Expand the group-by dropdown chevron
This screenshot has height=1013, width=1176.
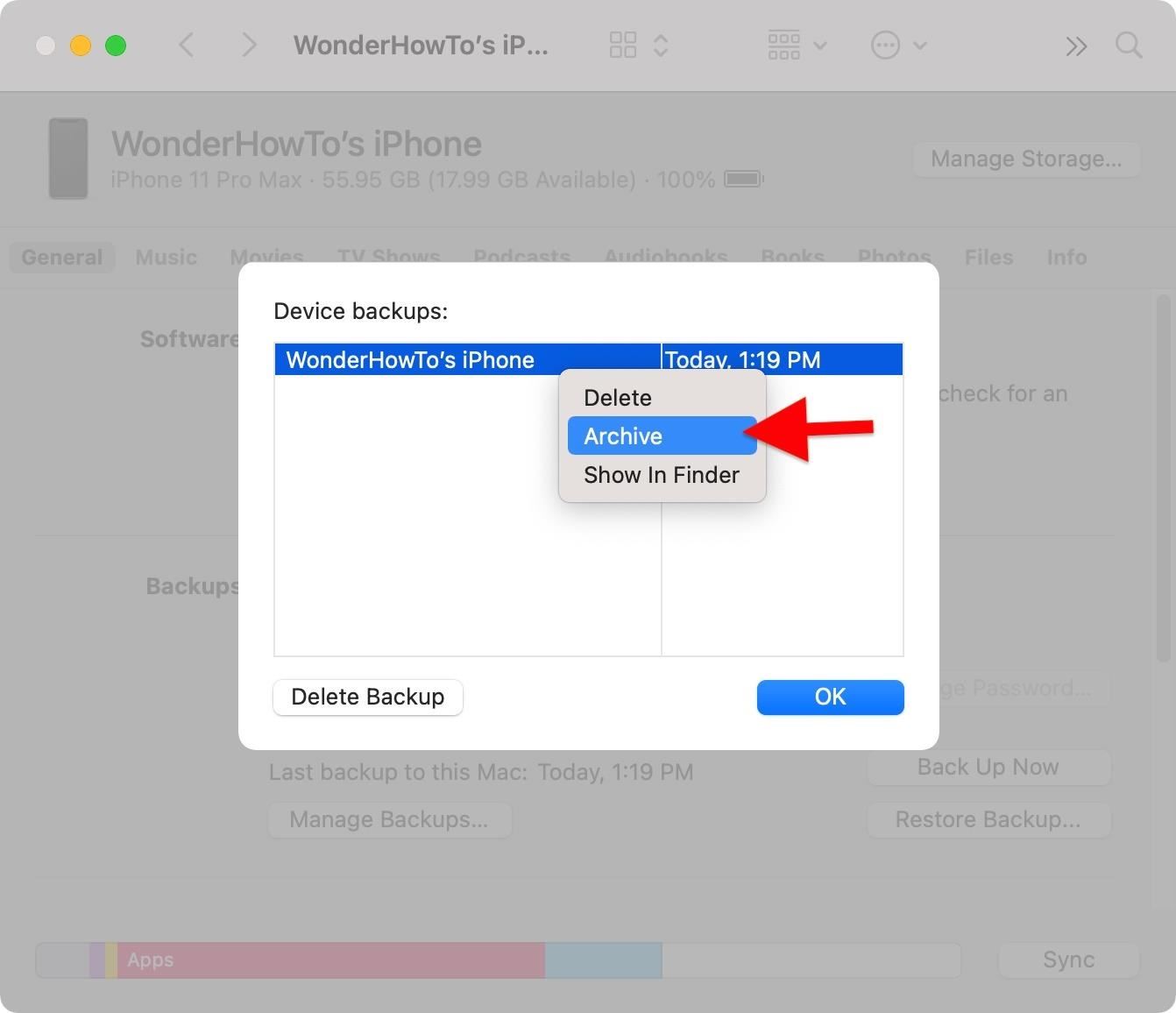coord(820,46)
